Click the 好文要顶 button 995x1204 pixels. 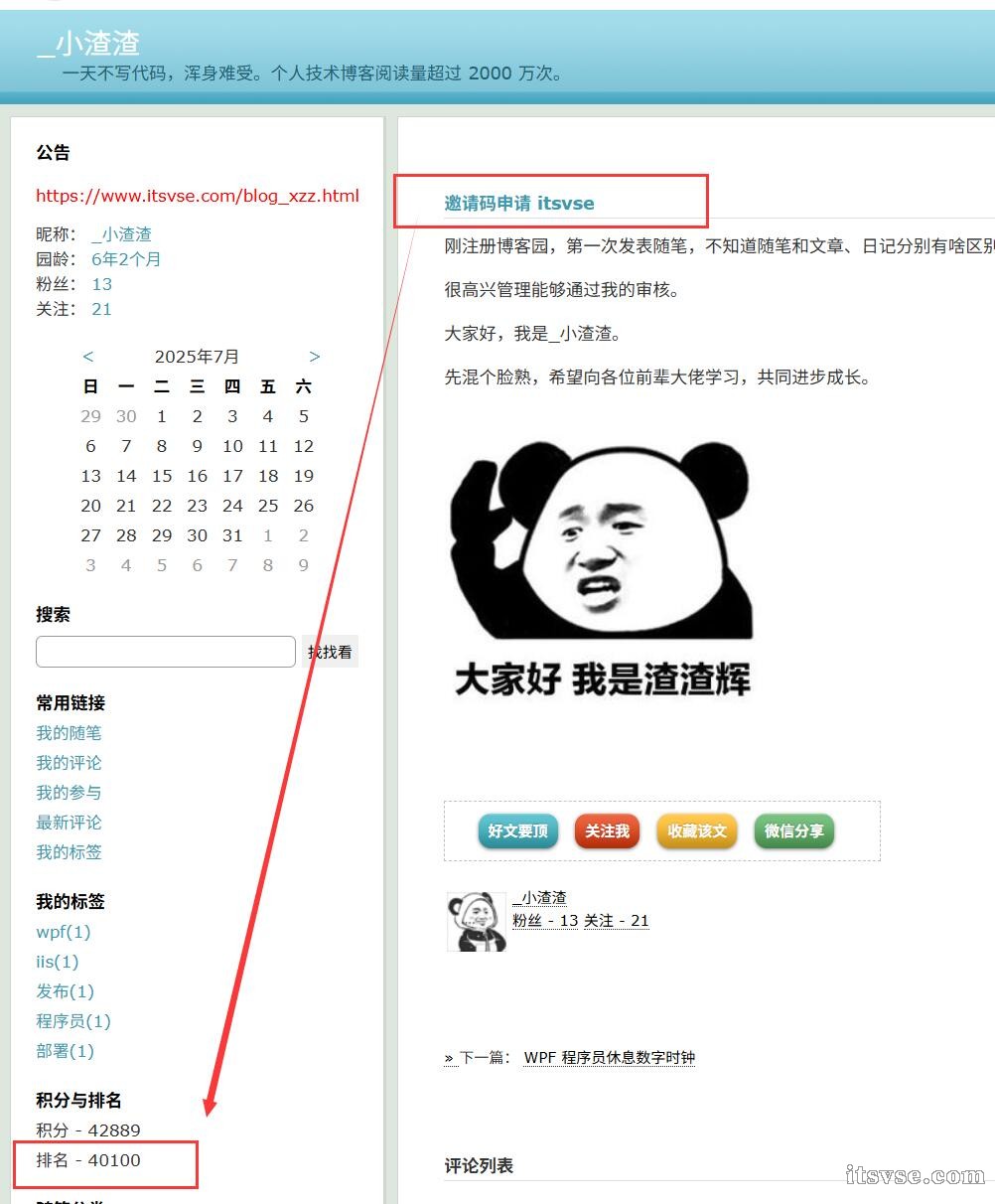(x=518, y=831)
